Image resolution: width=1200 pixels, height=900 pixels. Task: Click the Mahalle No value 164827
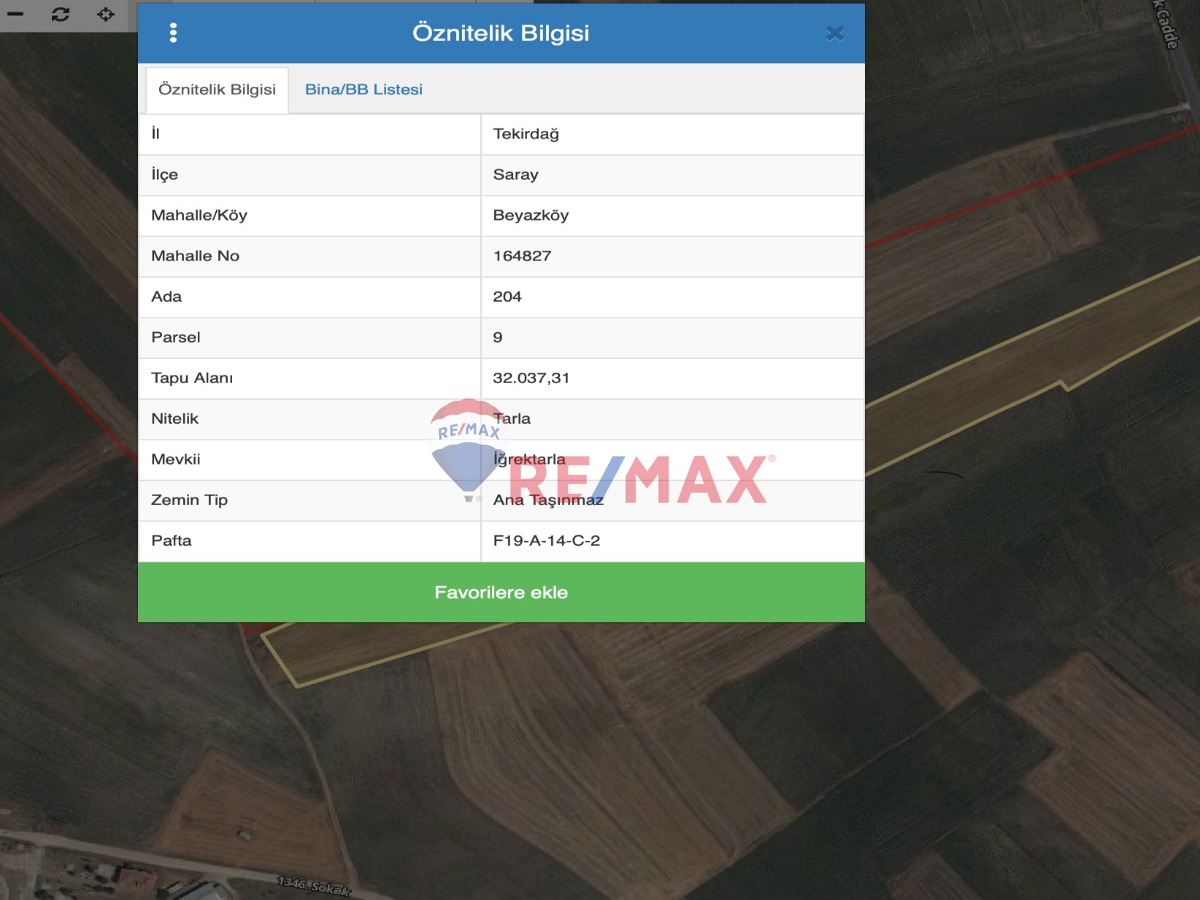(x=522, y=256)
